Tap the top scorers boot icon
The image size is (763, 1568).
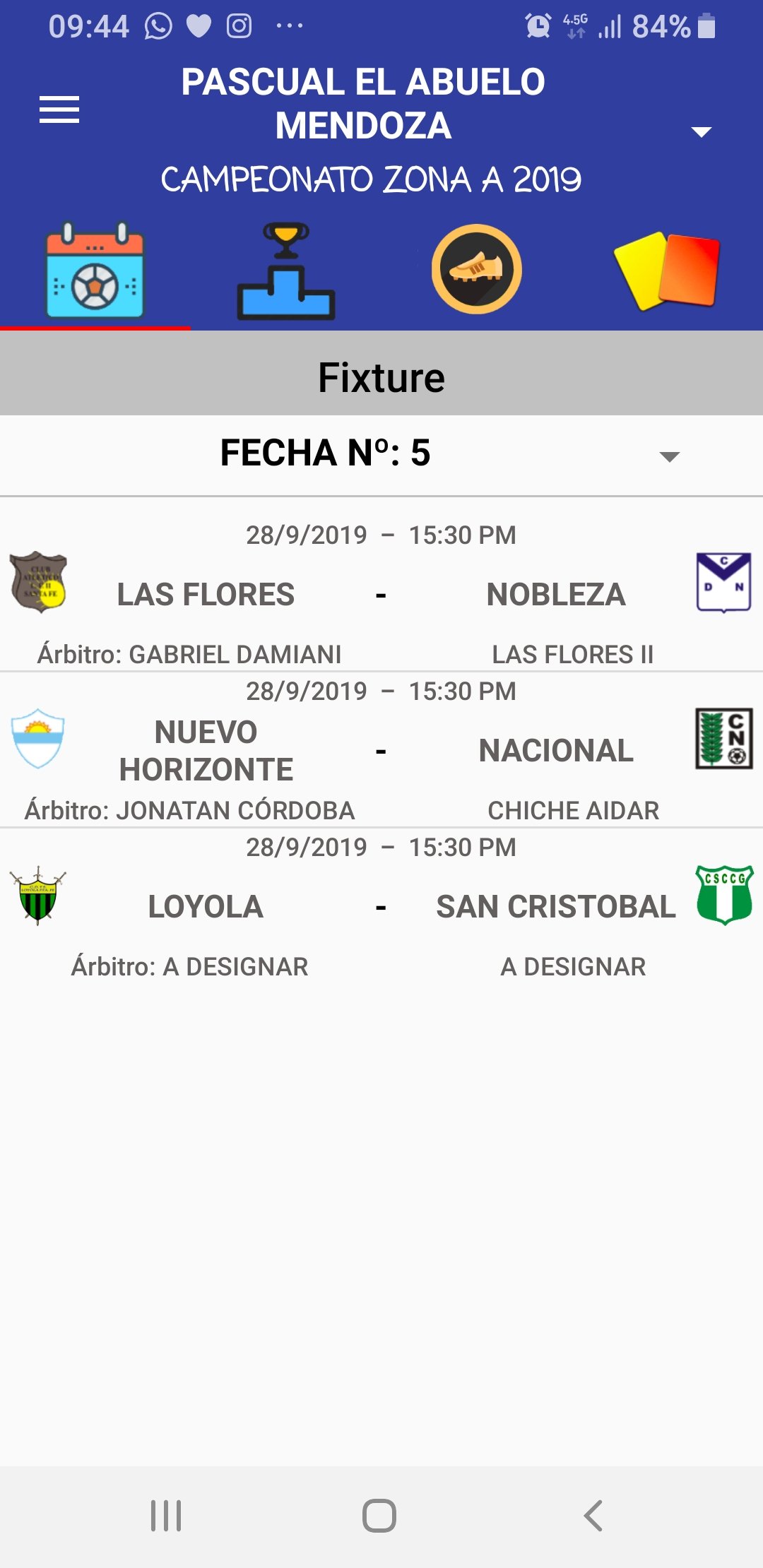coord(476,269)
